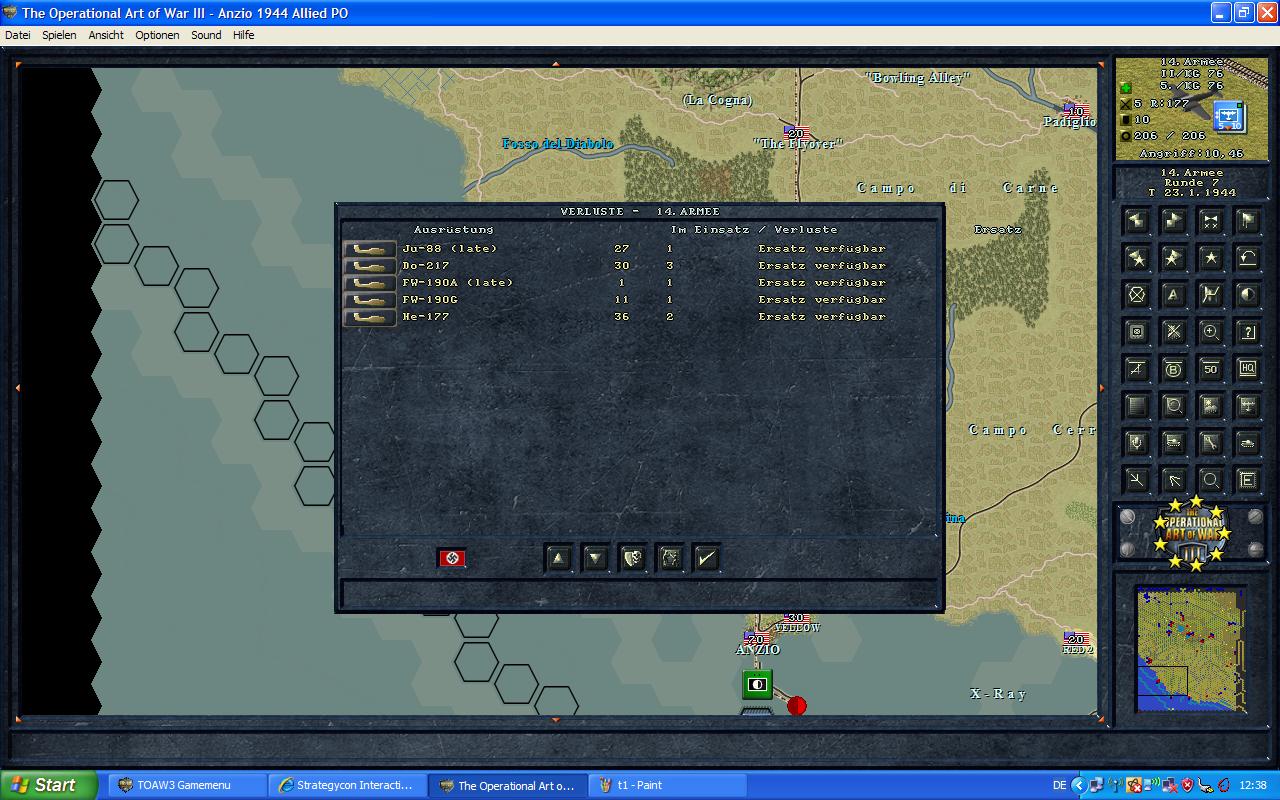Click the overview minimap thumbnail
Screen dimensions: 1280x800
(1191, 649)
